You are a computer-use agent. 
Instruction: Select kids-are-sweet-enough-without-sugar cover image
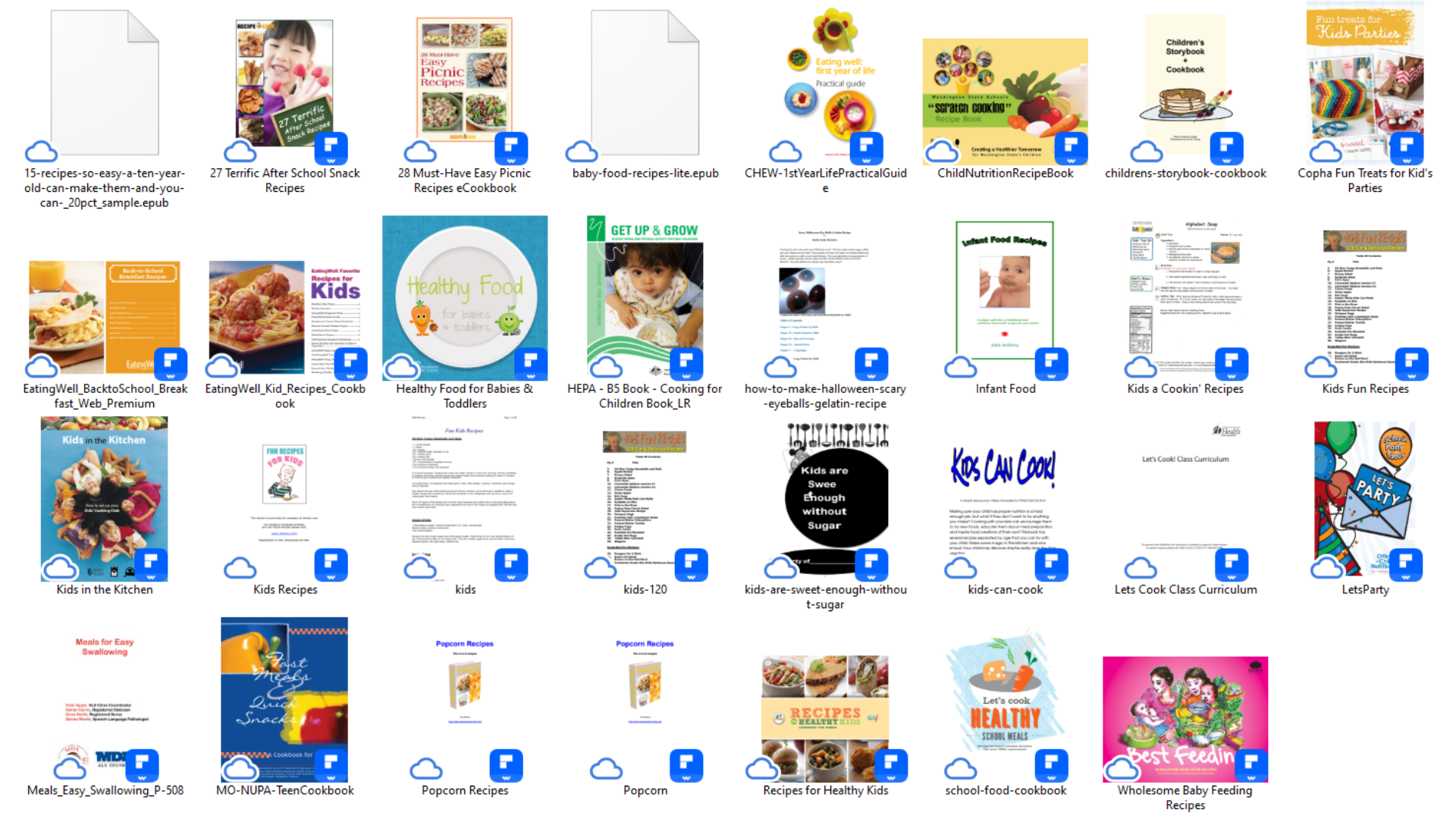(825, 493)
